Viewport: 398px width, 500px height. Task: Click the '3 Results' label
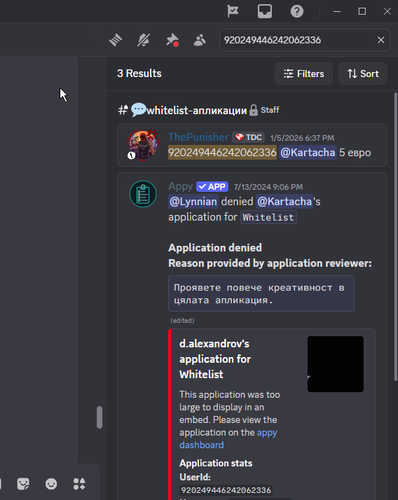pyautogui.click(x=139, y=73)
